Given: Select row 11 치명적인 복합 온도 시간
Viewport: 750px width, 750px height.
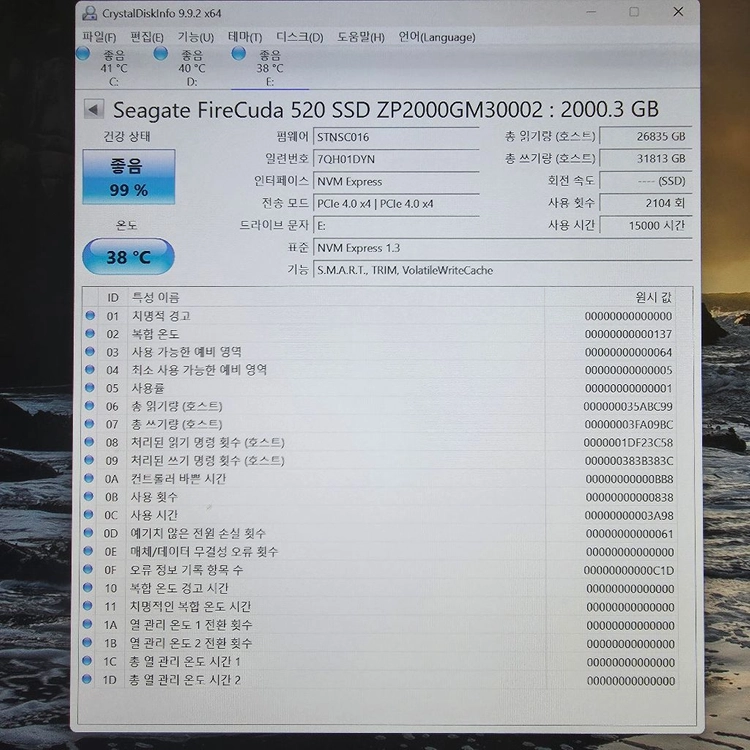Looking at the screenshot, I should pyautogui.click(x=381, y=607).
